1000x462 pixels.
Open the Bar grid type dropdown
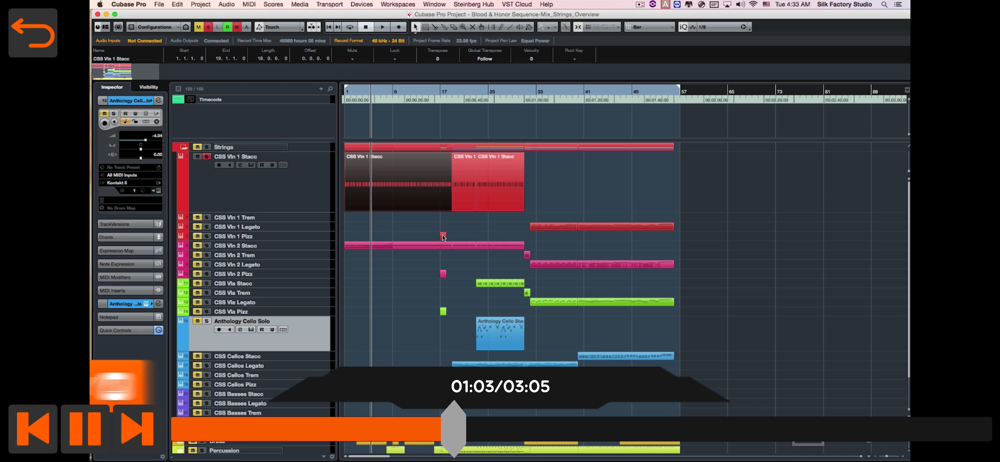tap(649, 27)
